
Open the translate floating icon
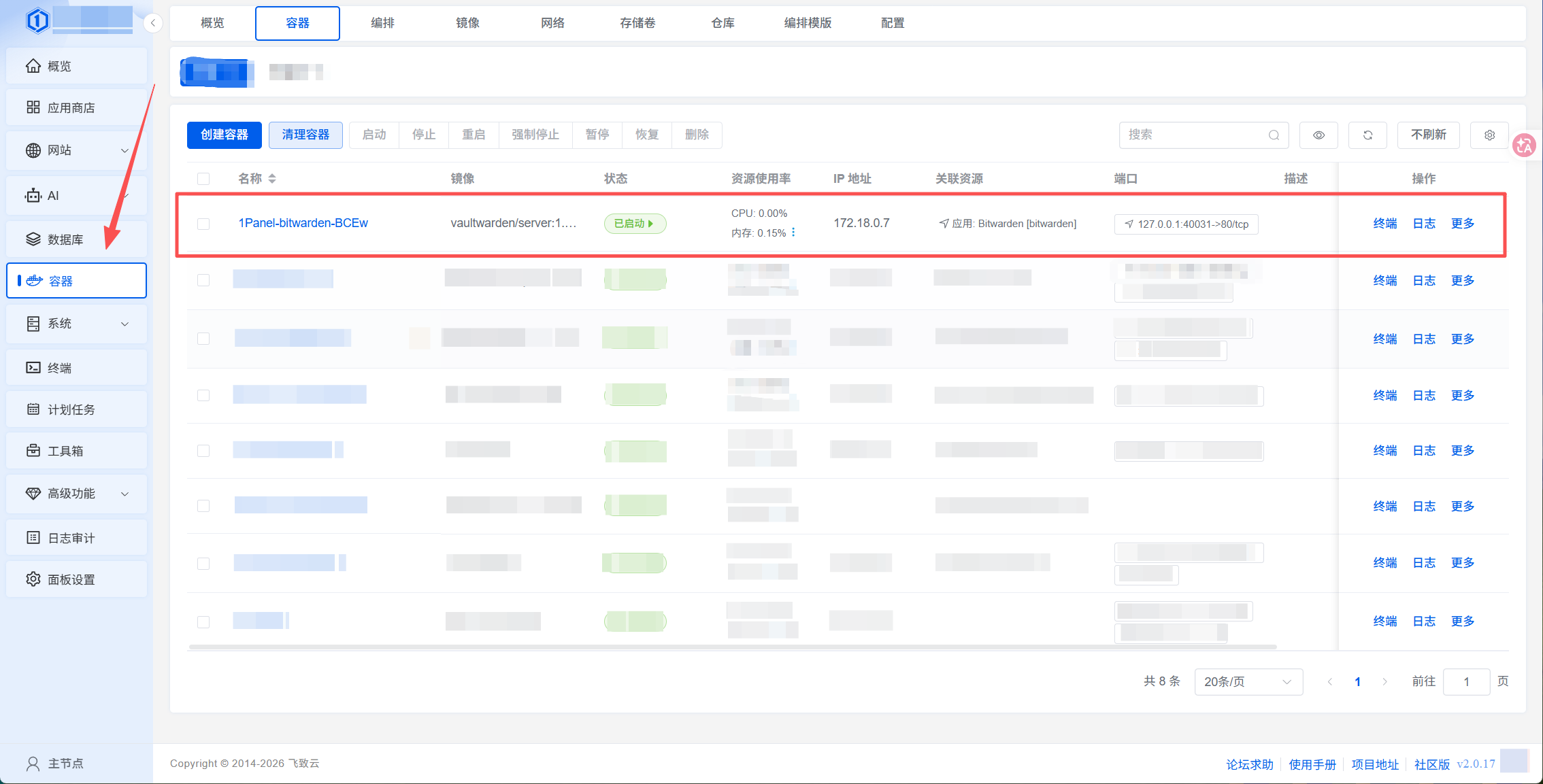pos(1525,145)
